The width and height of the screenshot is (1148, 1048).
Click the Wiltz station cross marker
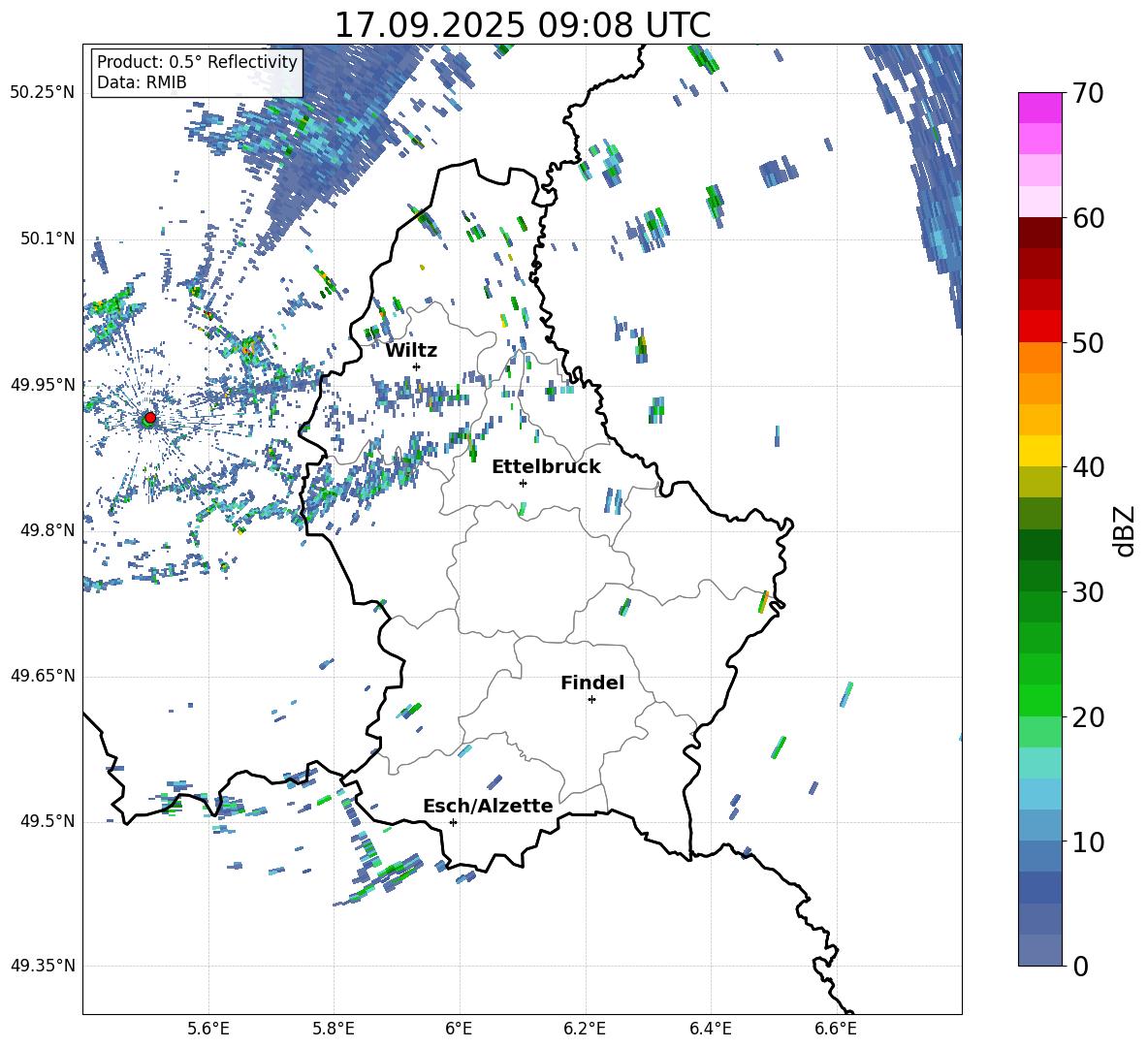pyautogui.click(x=417, y=366)
